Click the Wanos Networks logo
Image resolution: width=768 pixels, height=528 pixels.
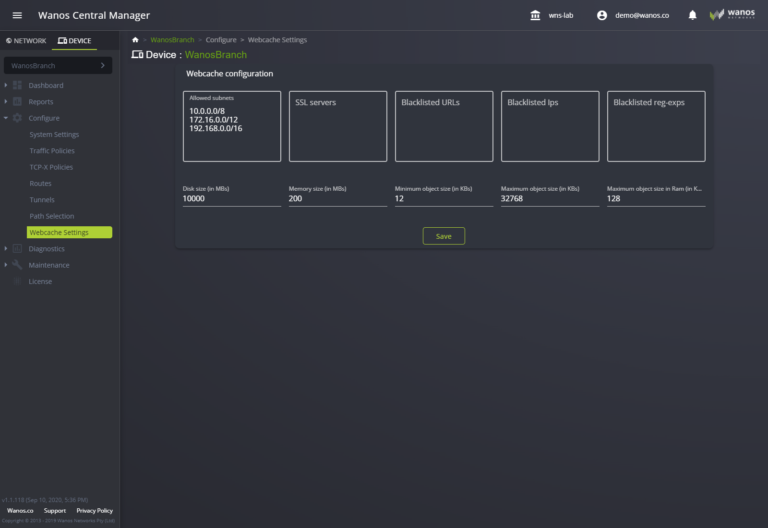pyautogui.click(x=731, y=15)
